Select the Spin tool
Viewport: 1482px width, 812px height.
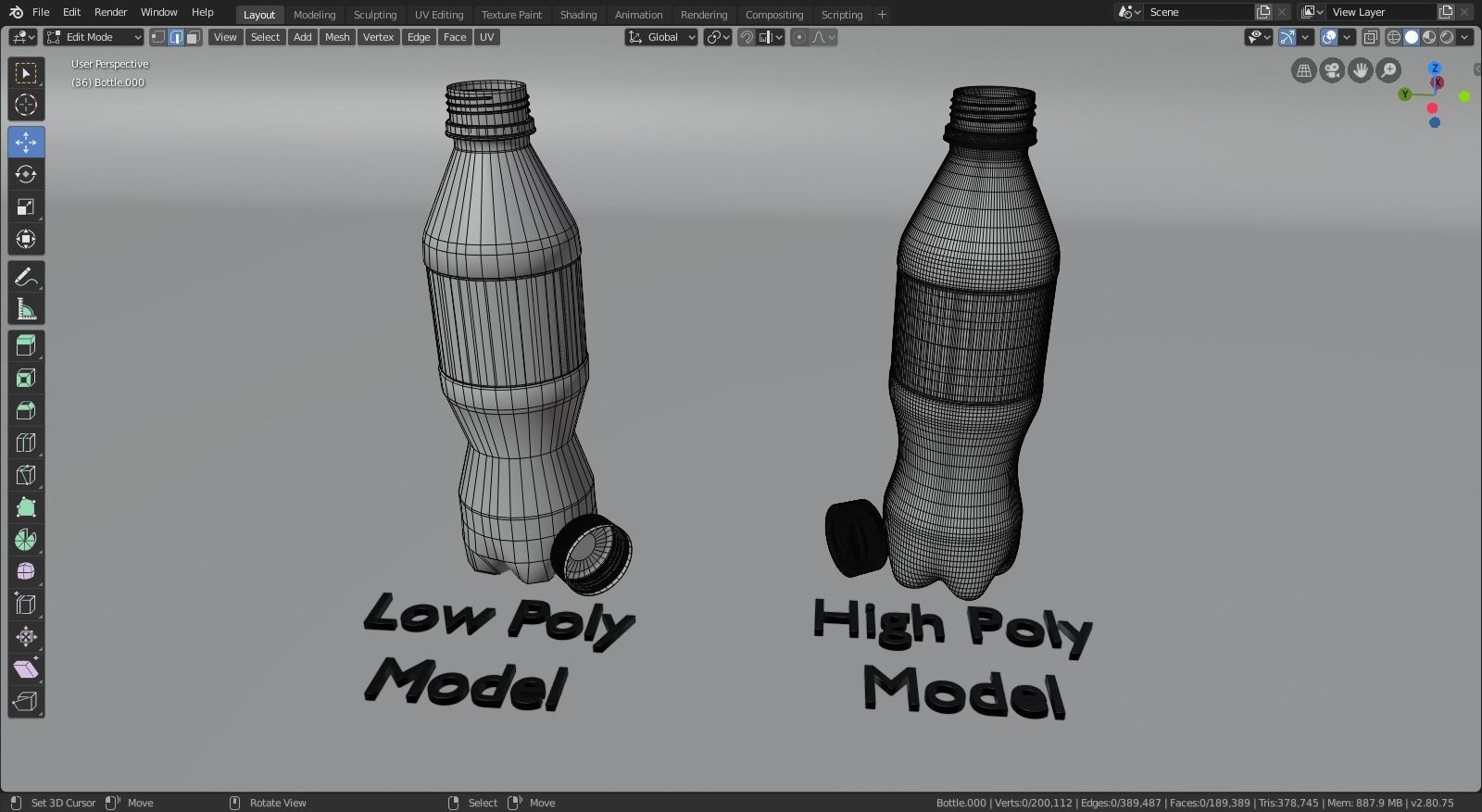pyautogui.click(x=26, y=540)
